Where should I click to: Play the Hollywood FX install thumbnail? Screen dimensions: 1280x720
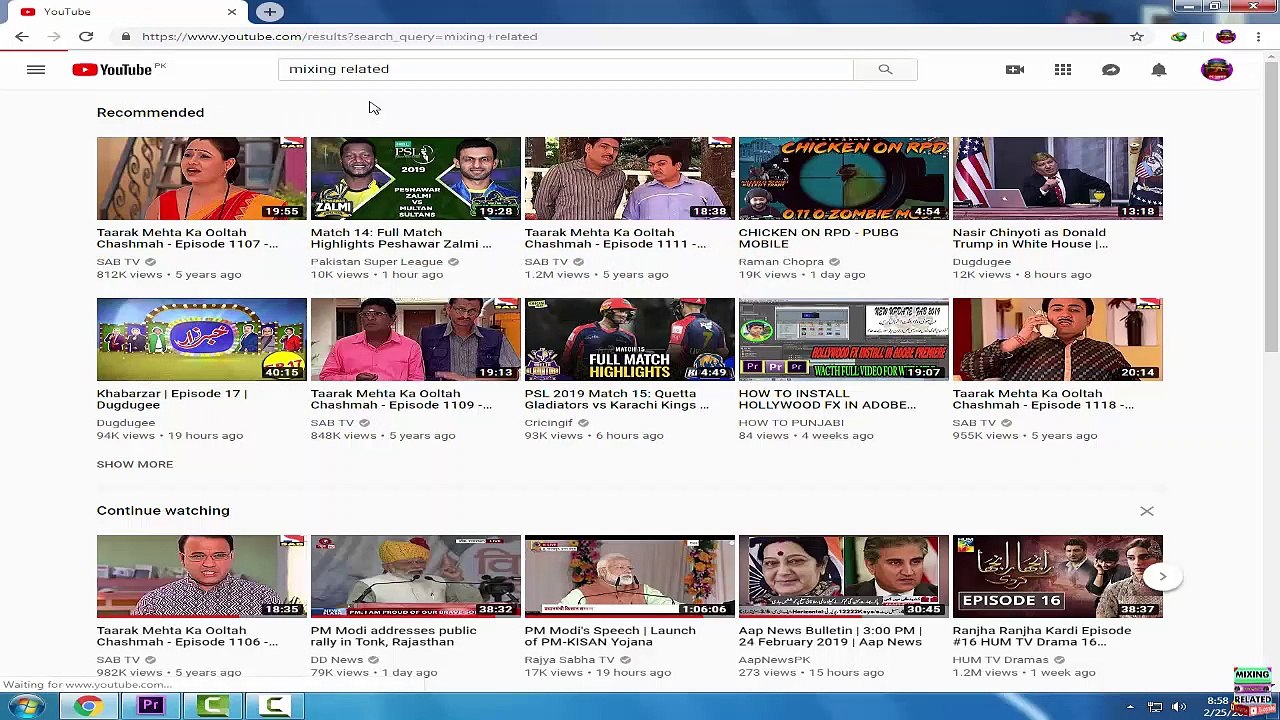[844, 339]
